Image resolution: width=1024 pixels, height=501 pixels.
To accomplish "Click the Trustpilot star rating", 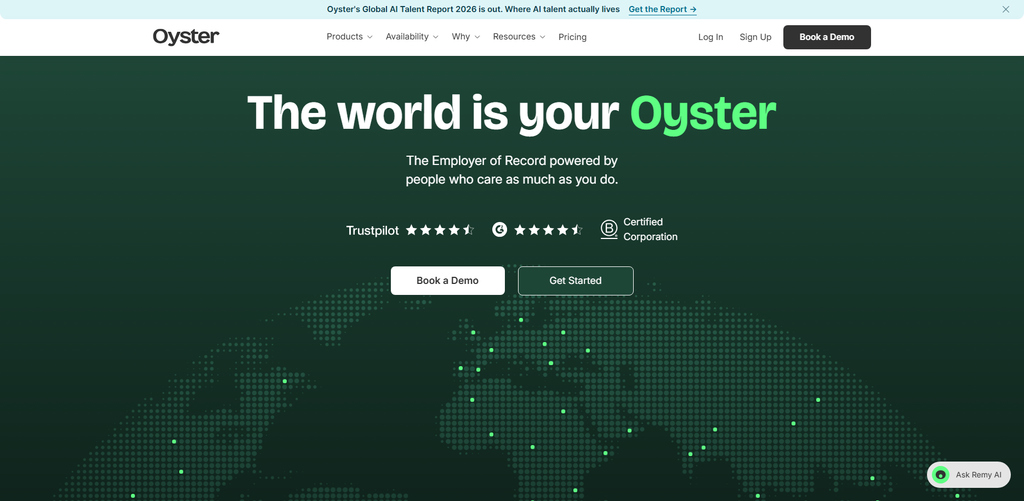I will click(440, 230).
